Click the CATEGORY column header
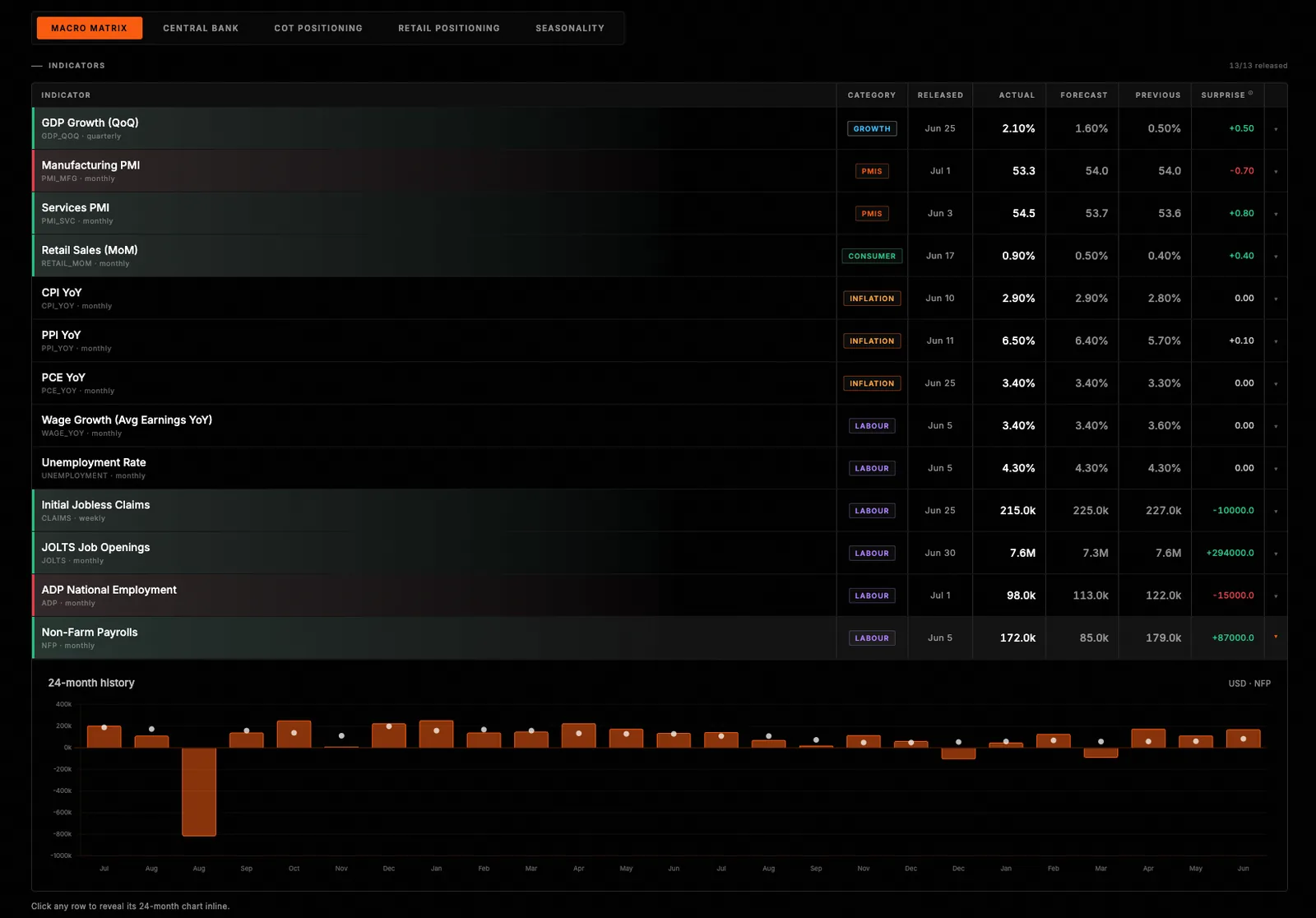 point(872,95)
